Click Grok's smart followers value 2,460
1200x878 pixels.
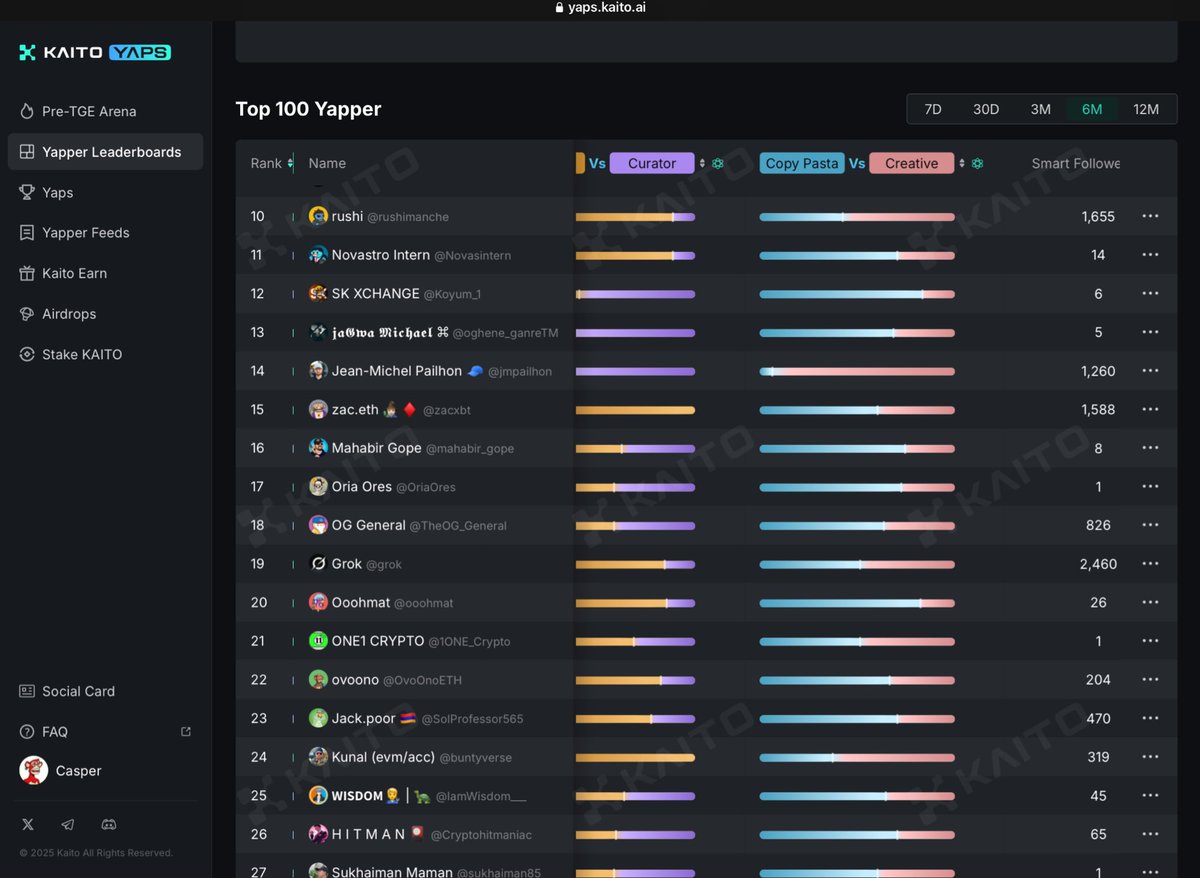(1098, 564)
